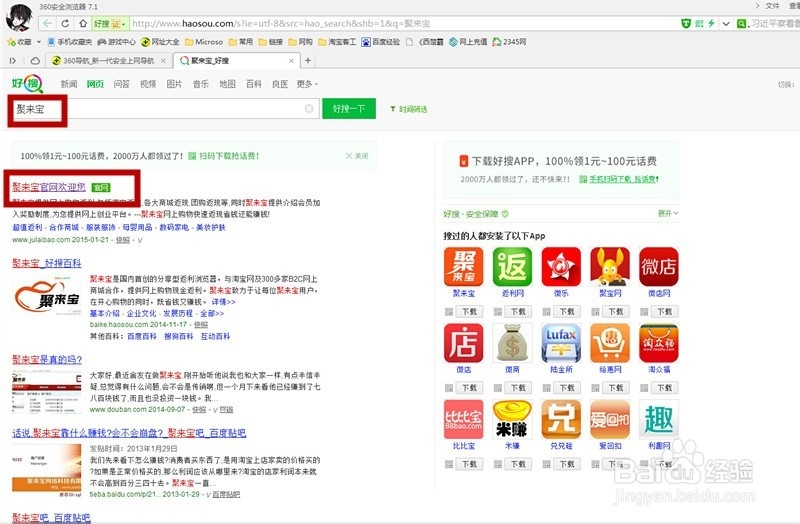Click the 微店网 app icon
This screenshot has width=800, height=524.
click(659, 267)
